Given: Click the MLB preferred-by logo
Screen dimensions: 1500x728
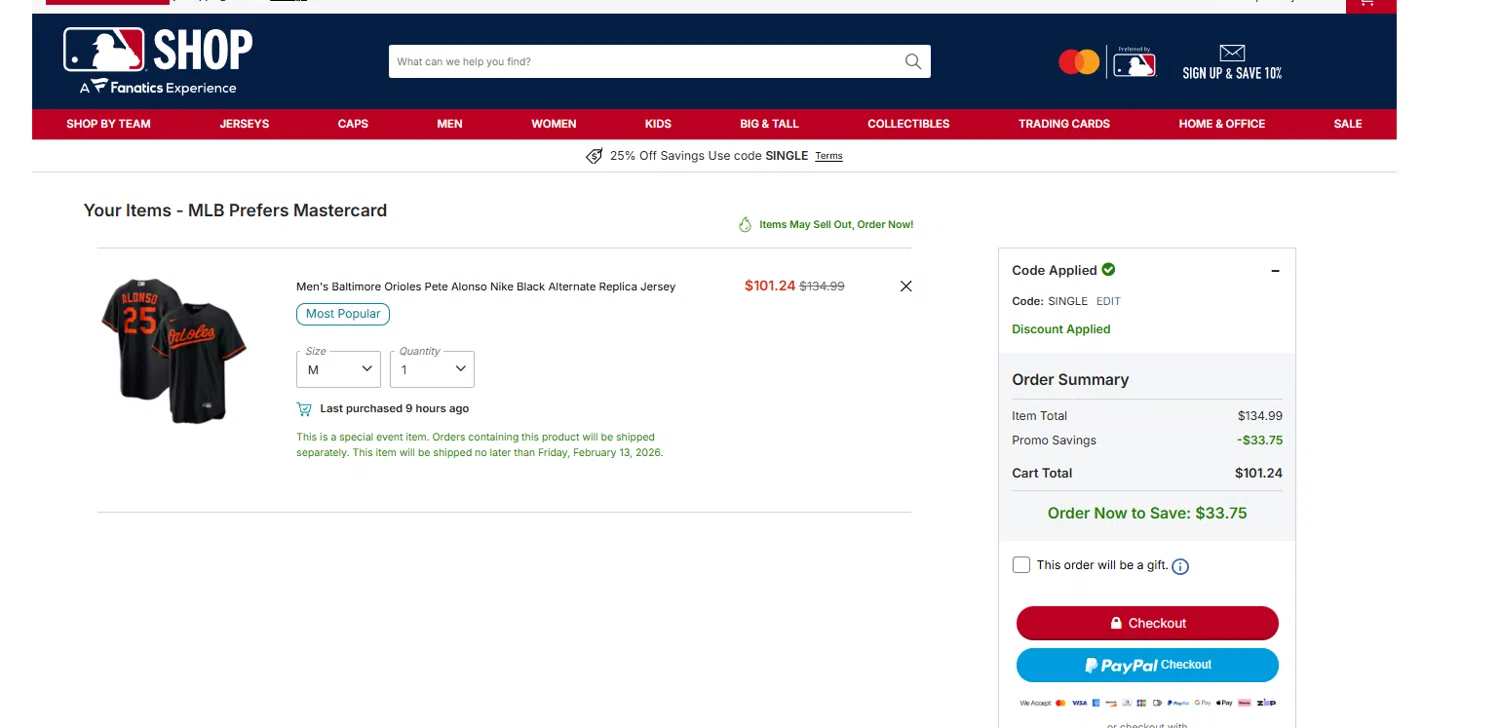Looking at the screenshot, I should tap(1134, 62).
